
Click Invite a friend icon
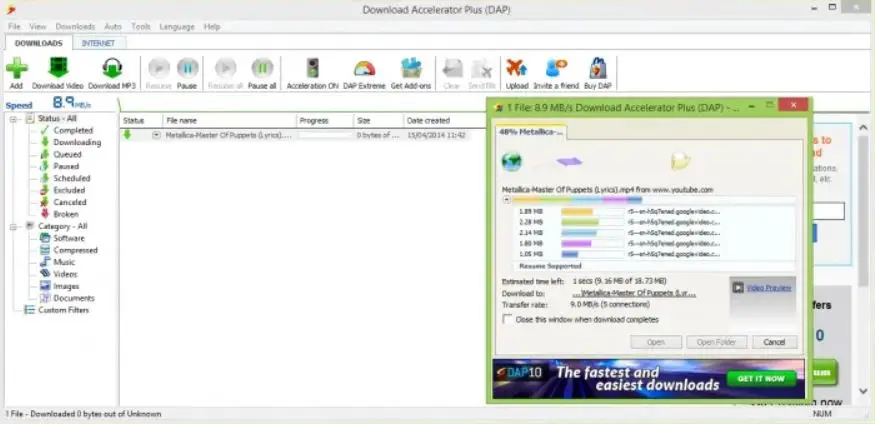(x=556, y=68)
